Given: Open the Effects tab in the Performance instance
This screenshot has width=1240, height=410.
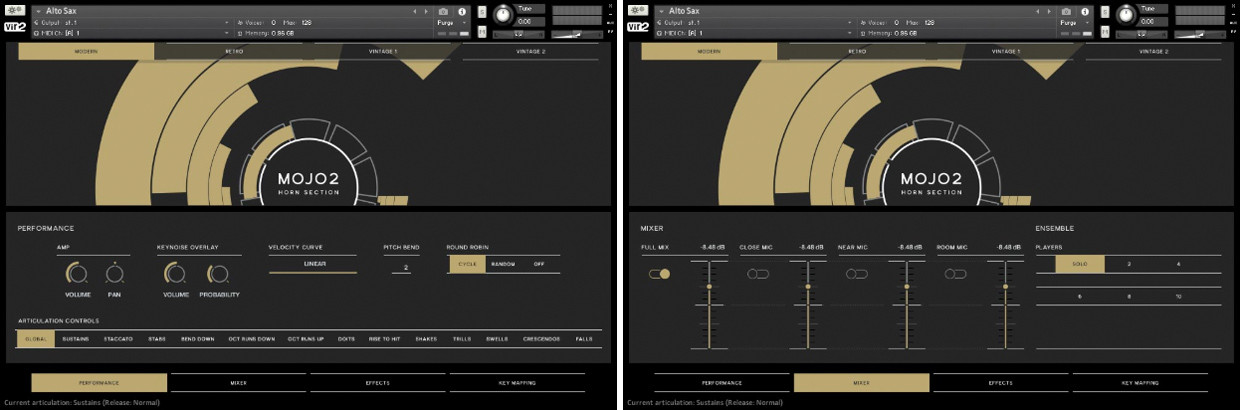Looking at the screenshot, I should [377, 382].
